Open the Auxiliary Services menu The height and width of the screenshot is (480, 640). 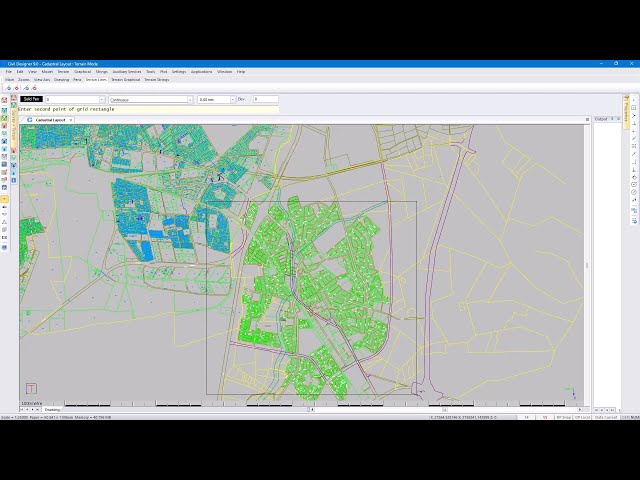point(127,71)
